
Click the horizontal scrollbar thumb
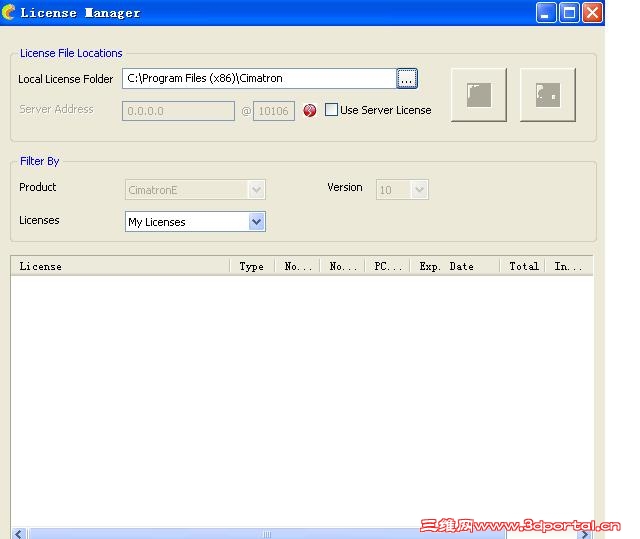(x=267, y=534)
